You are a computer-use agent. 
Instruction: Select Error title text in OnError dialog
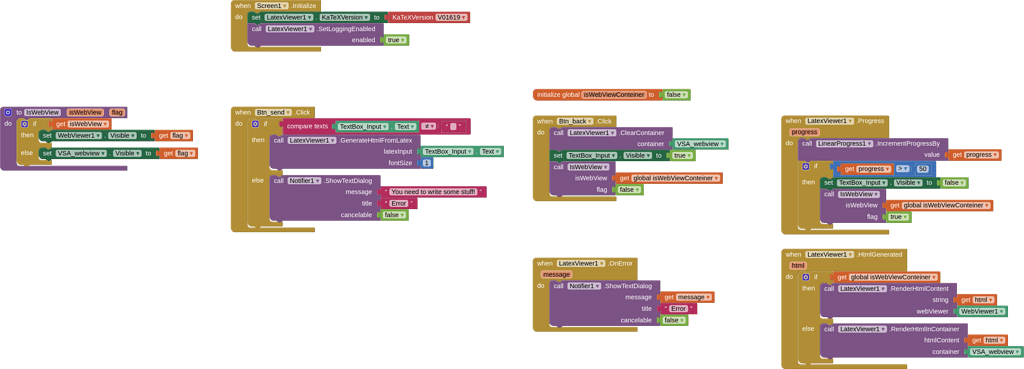679,309
